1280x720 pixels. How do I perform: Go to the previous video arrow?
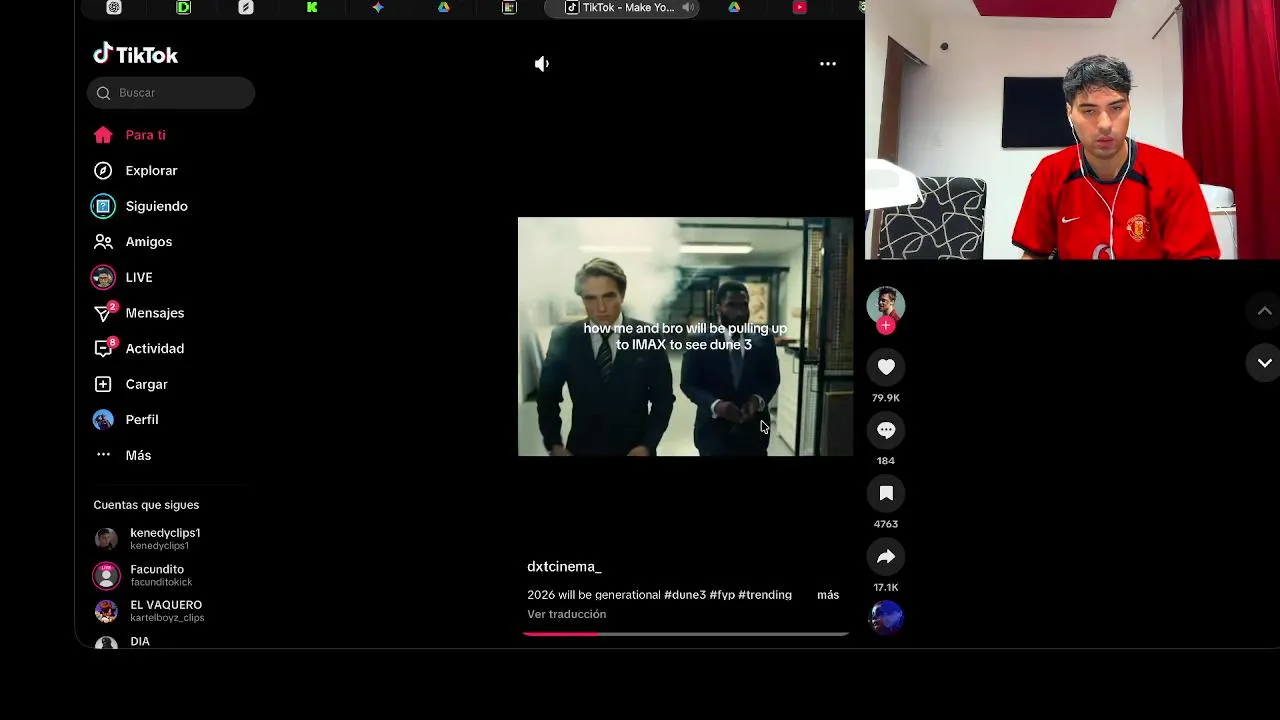pyautogui.click(x=1264, y=311)
